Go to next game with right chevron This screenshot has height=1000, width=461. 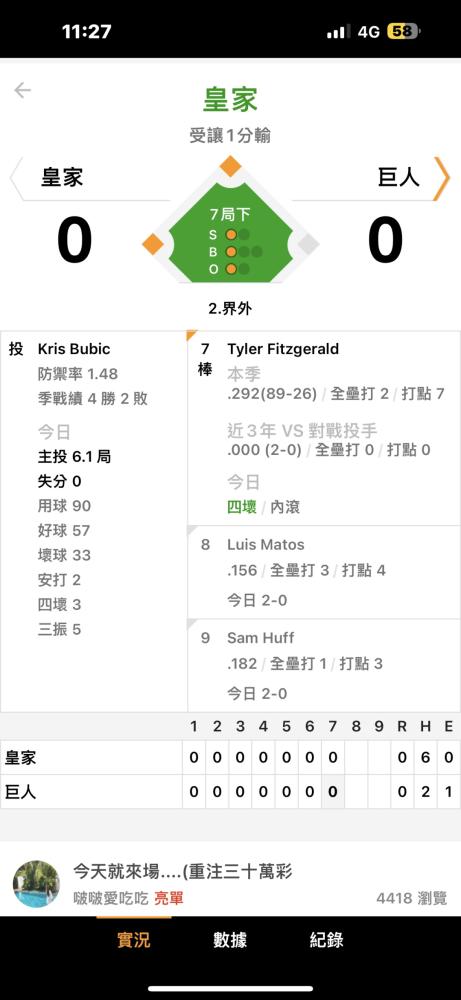pos(441,178)
